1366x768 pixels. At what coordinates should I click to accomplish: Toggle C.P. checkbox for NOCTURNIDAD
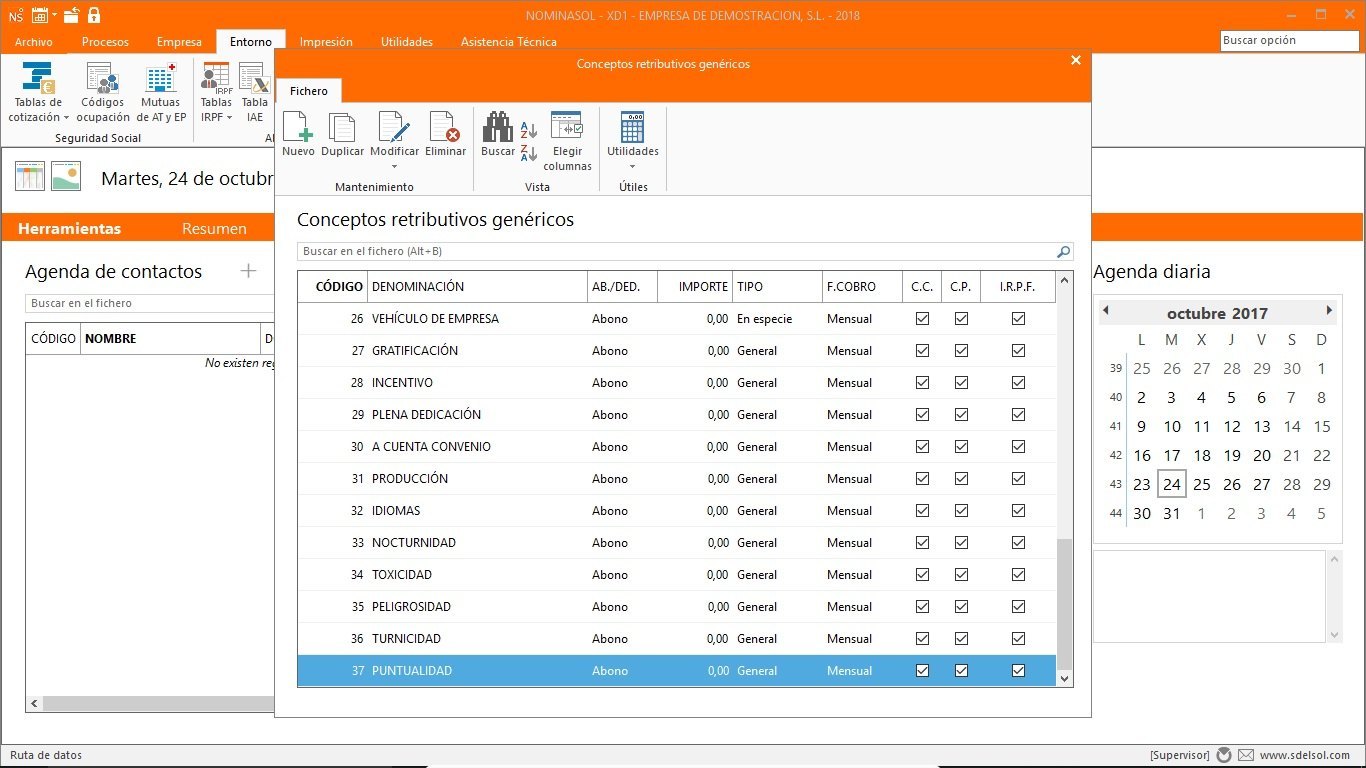[961, 543]
